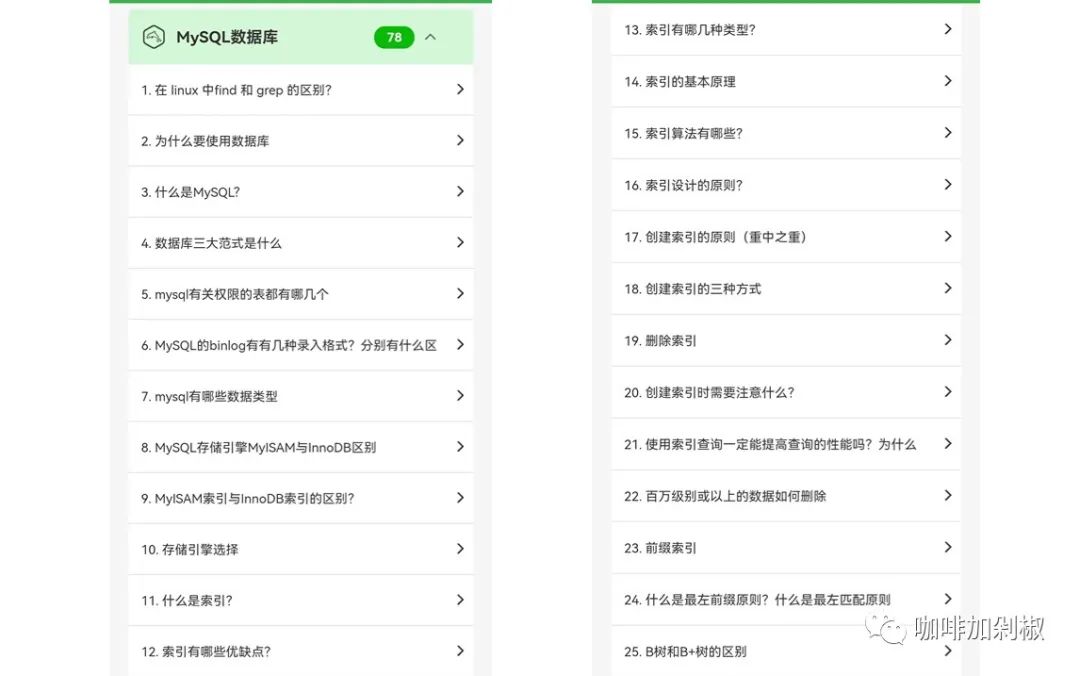1080x676 pixels.
Task: Click the chevron beside 数据库三大范式是什么
Action: [460, 243]
